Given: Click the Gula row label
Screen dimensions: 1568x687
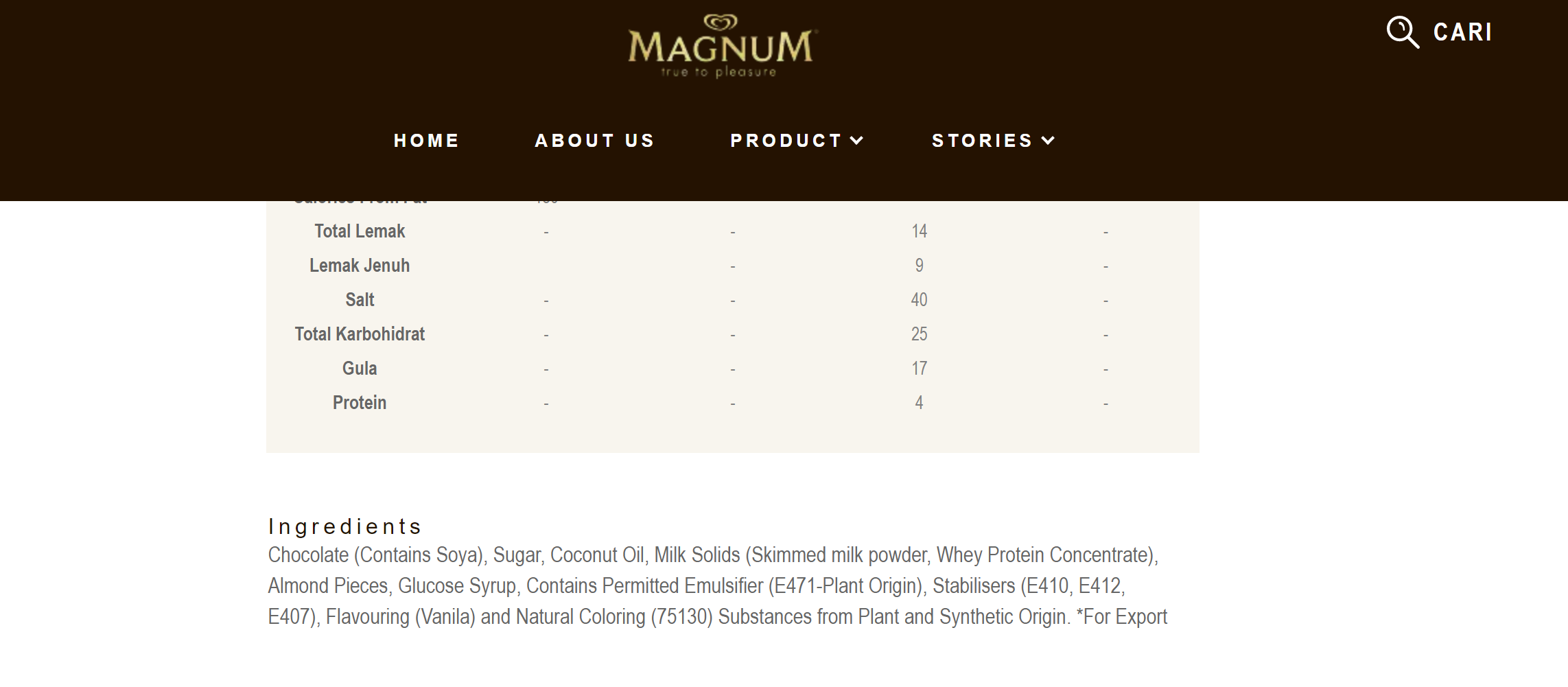Looking at the screenshot, I should pyautogui.click(x=360, y=369).
